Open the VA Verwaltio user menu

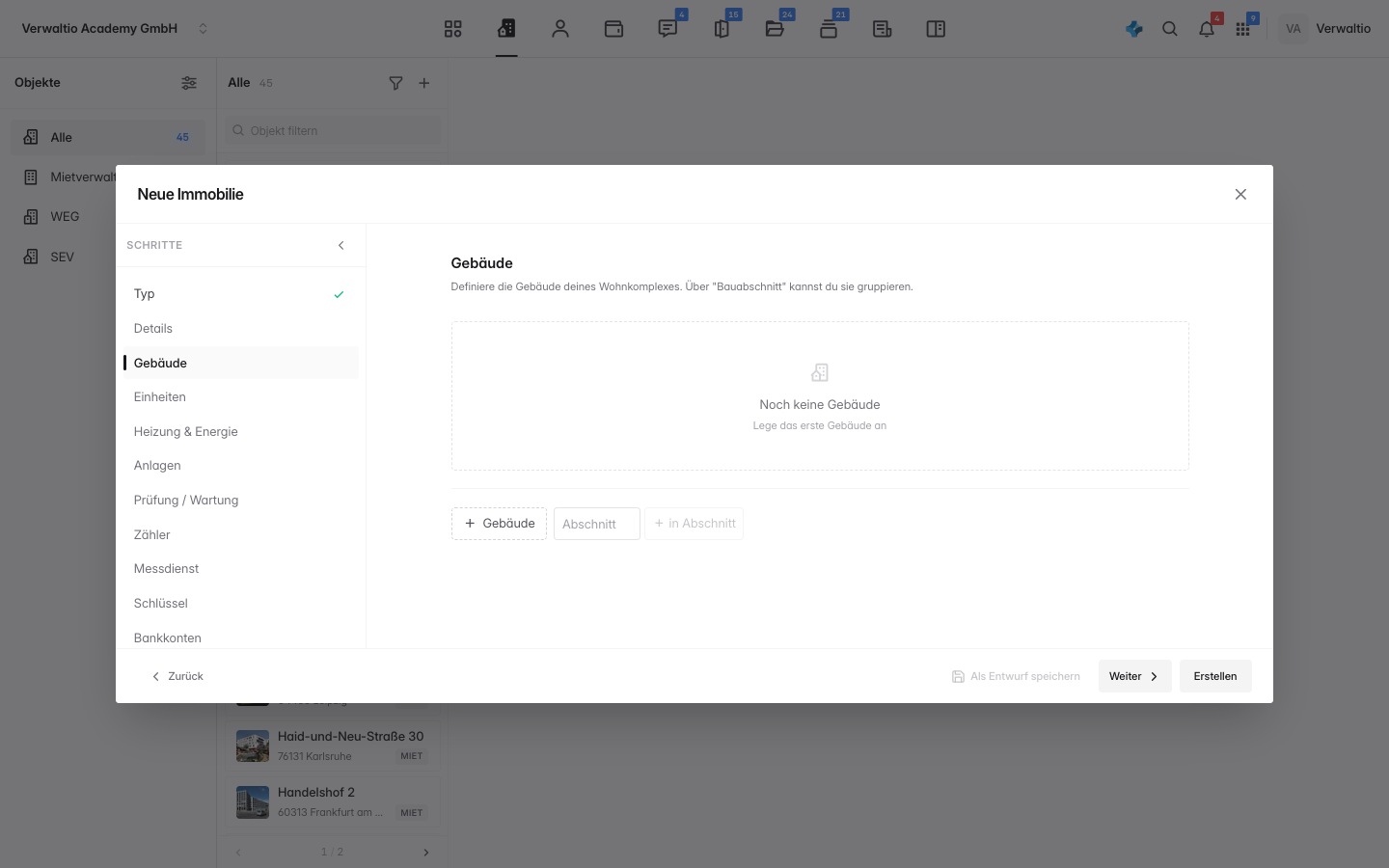[1326, 29]
